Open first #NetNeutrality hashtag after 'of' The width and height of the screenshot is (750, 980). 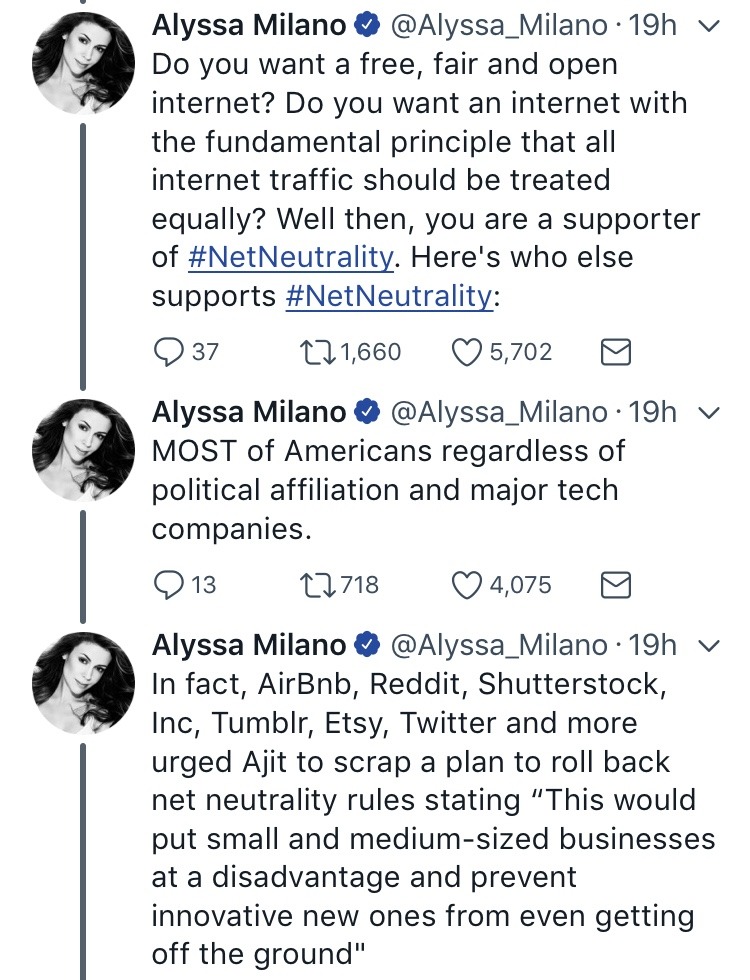coord(290,257)
